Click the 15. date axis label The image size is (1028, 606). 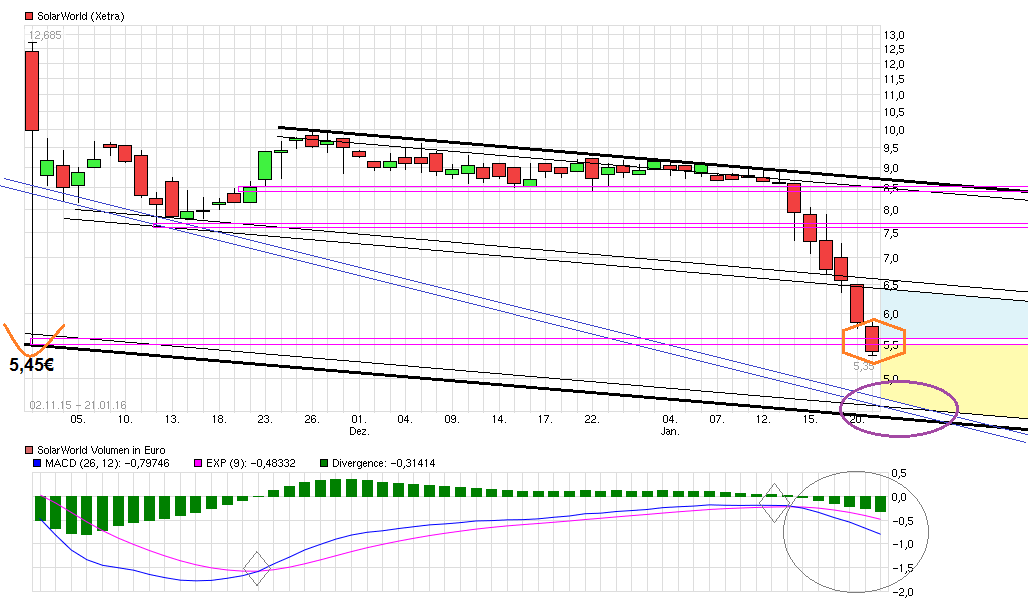coord(810,419)
